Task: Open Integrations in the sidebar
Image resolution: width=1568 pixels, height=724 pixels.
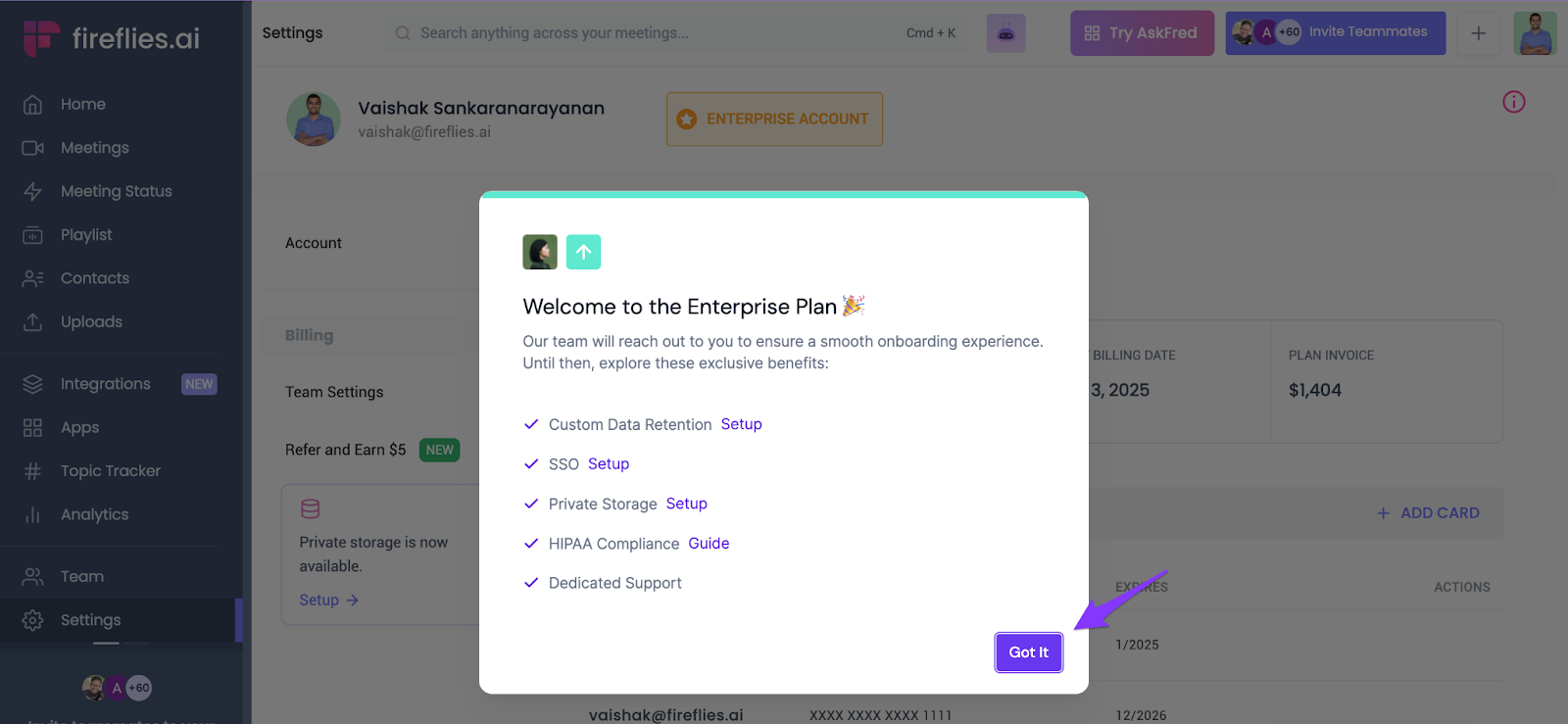Action: 105,384
